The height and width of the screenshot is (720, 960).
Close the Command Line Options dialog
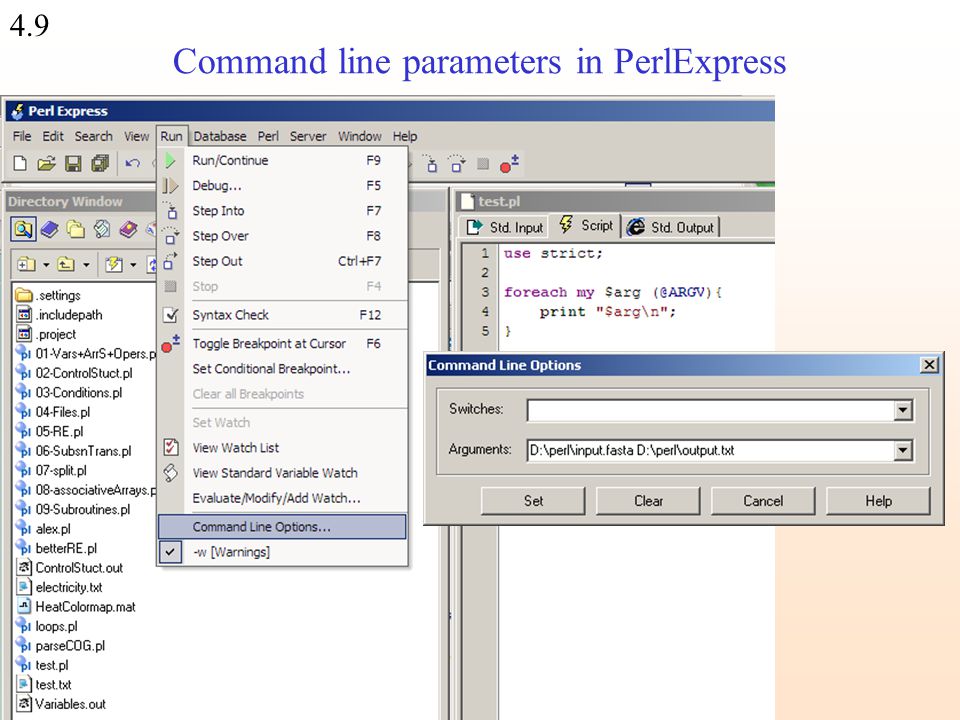pos(929,365)
